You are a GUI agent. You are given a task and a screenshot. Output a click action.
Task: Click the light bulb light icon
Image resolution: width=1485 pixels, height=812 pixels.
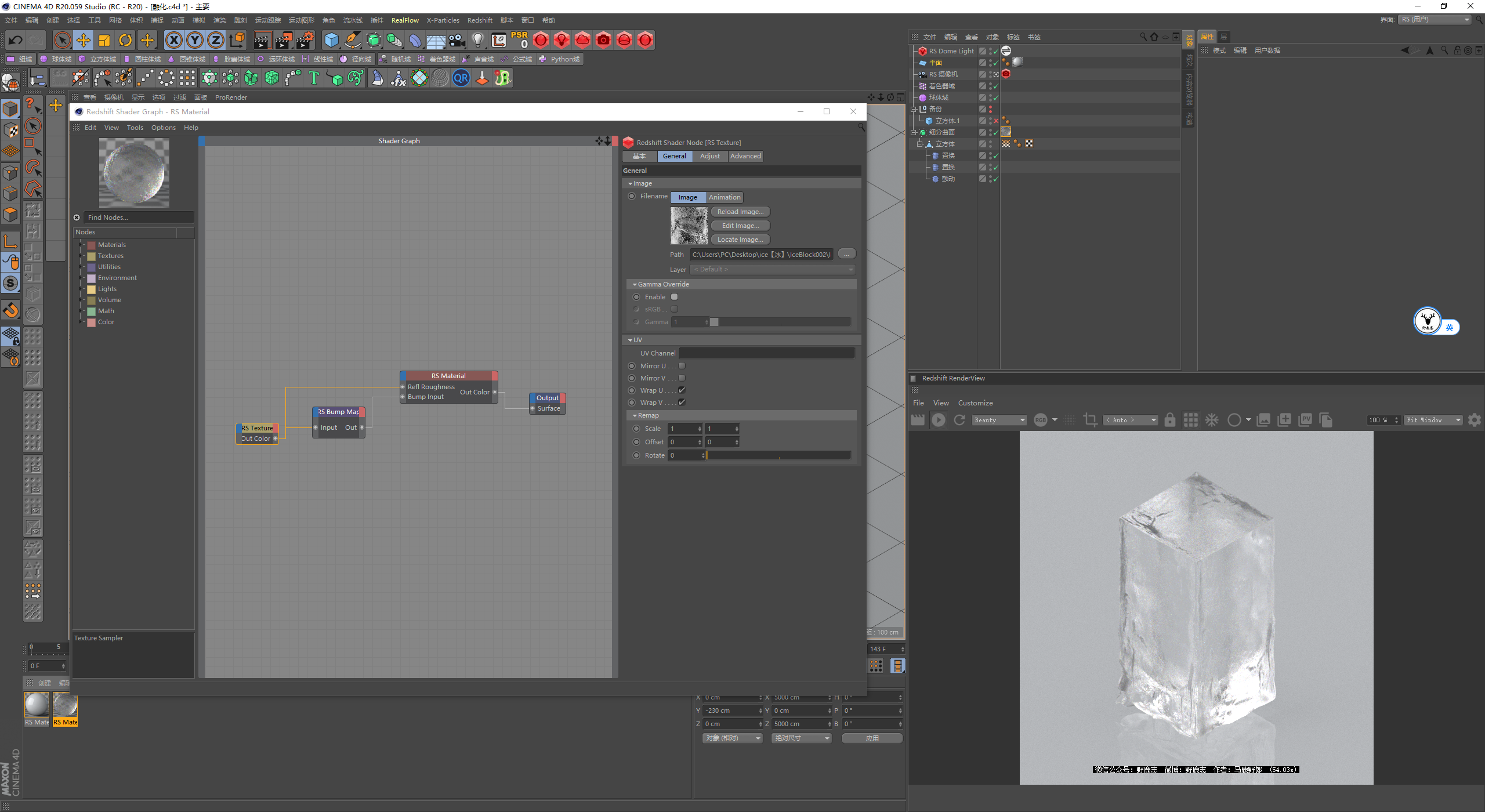477,40
